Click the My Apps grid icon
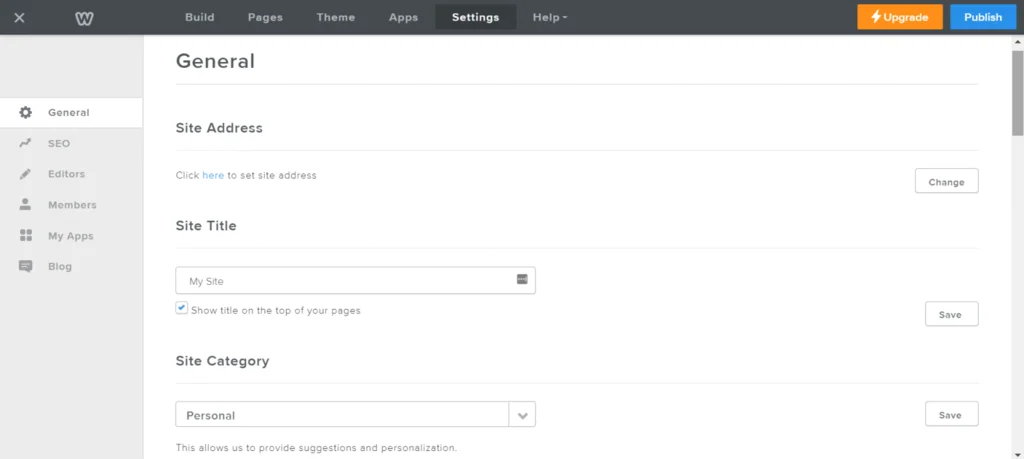This screenshot has width=1024, height=459. click(26, 236)
